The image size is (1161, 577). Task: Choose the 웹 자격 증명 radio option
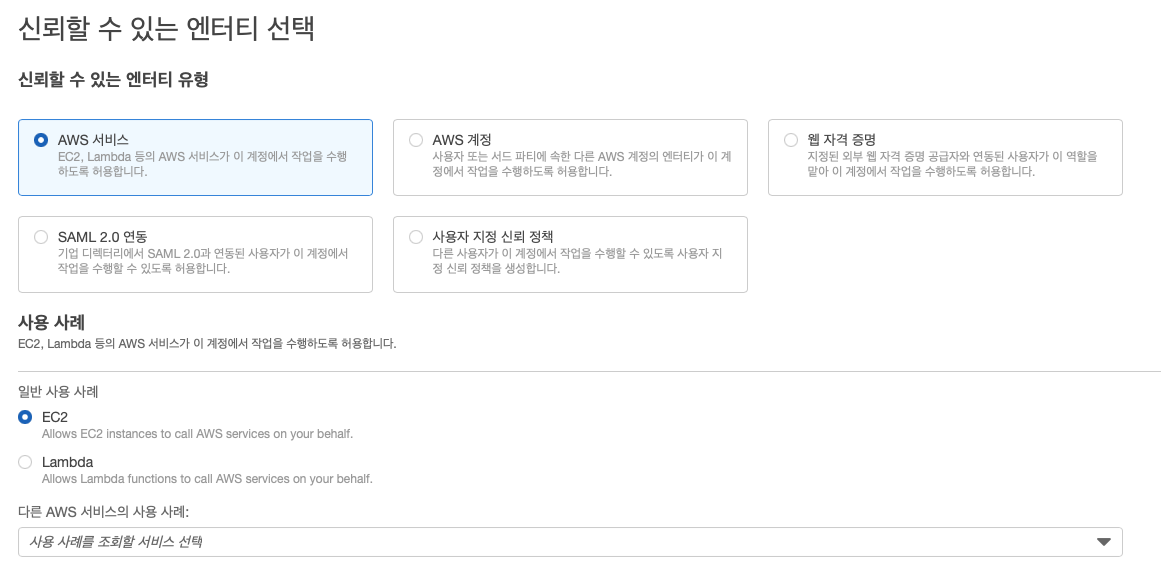[791, 140]
